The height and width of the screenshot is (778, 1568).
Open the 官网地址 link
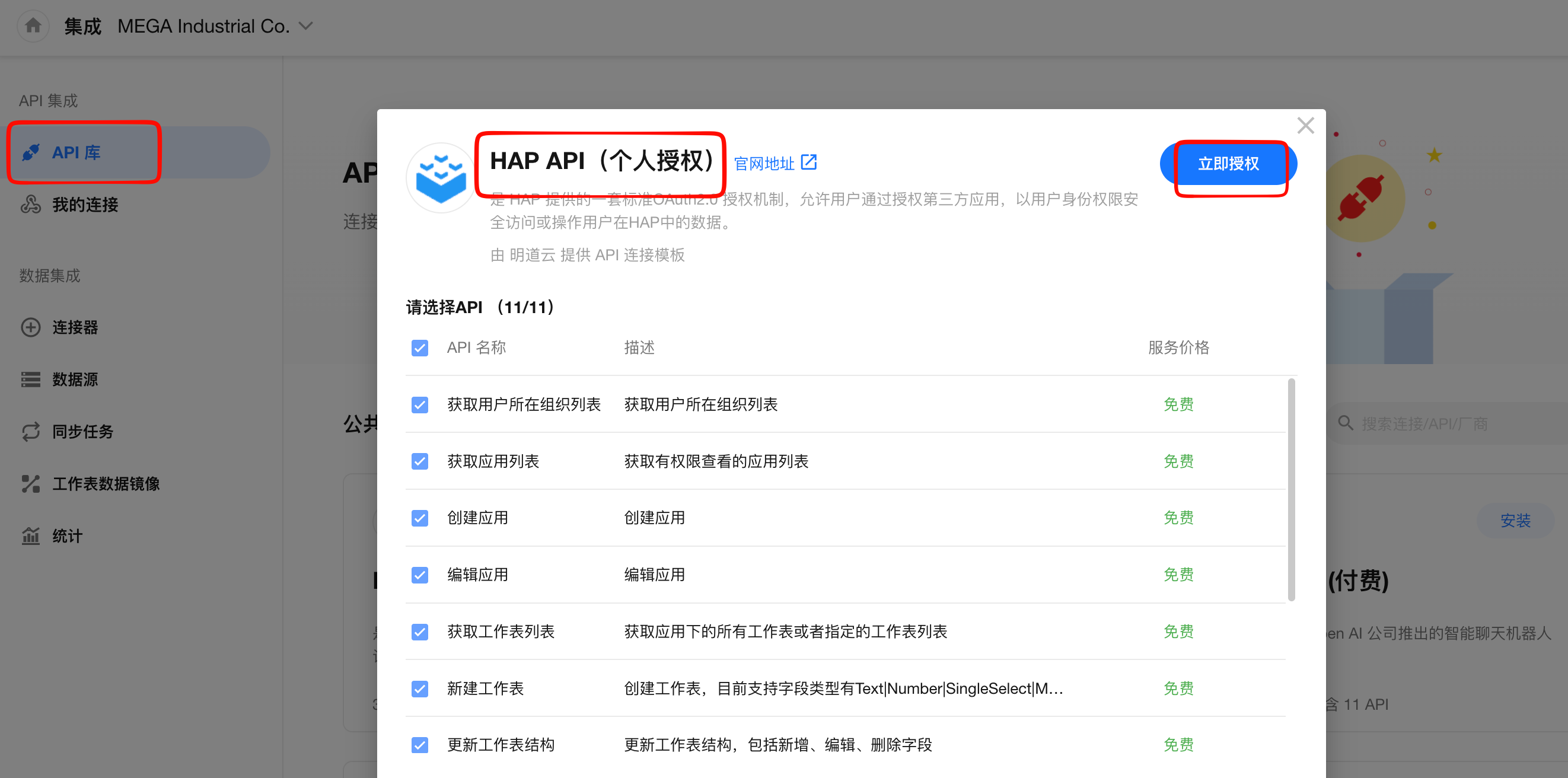764,163
